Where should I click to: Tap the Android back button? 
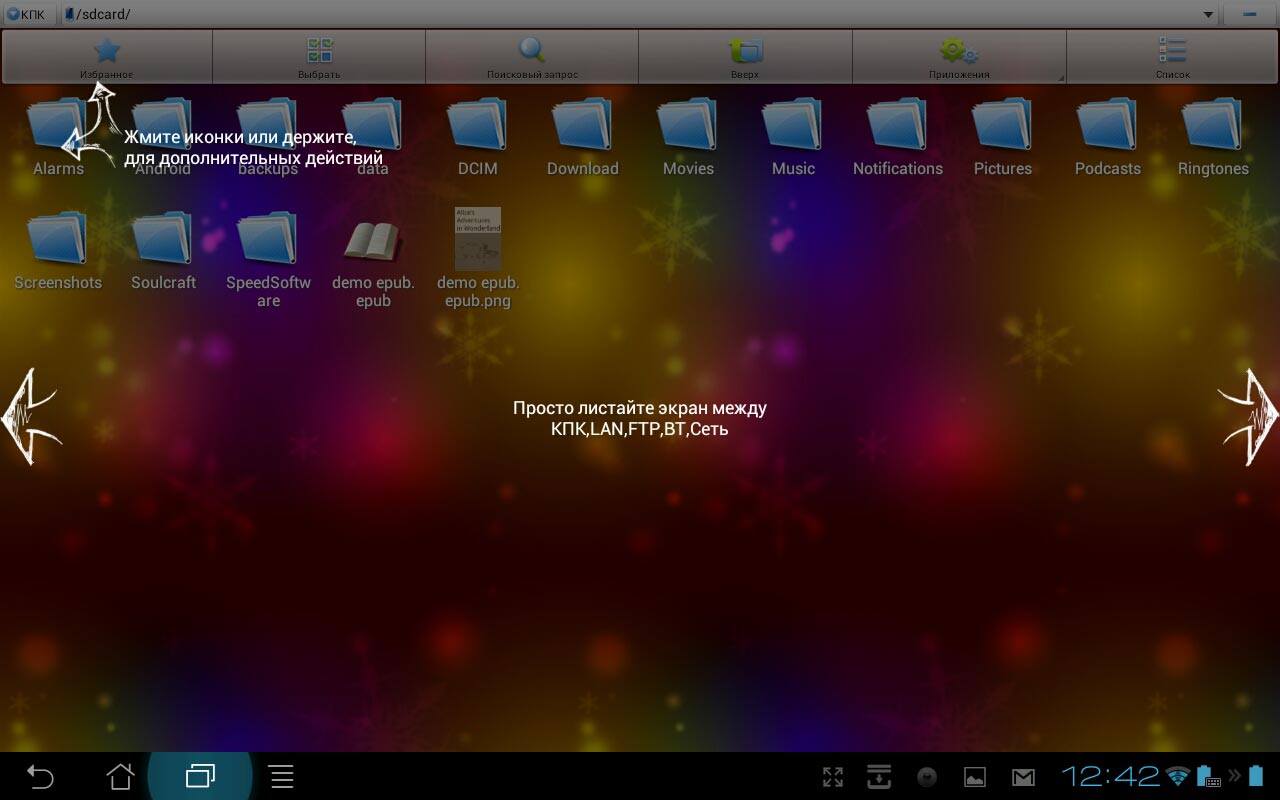(40, 776)
